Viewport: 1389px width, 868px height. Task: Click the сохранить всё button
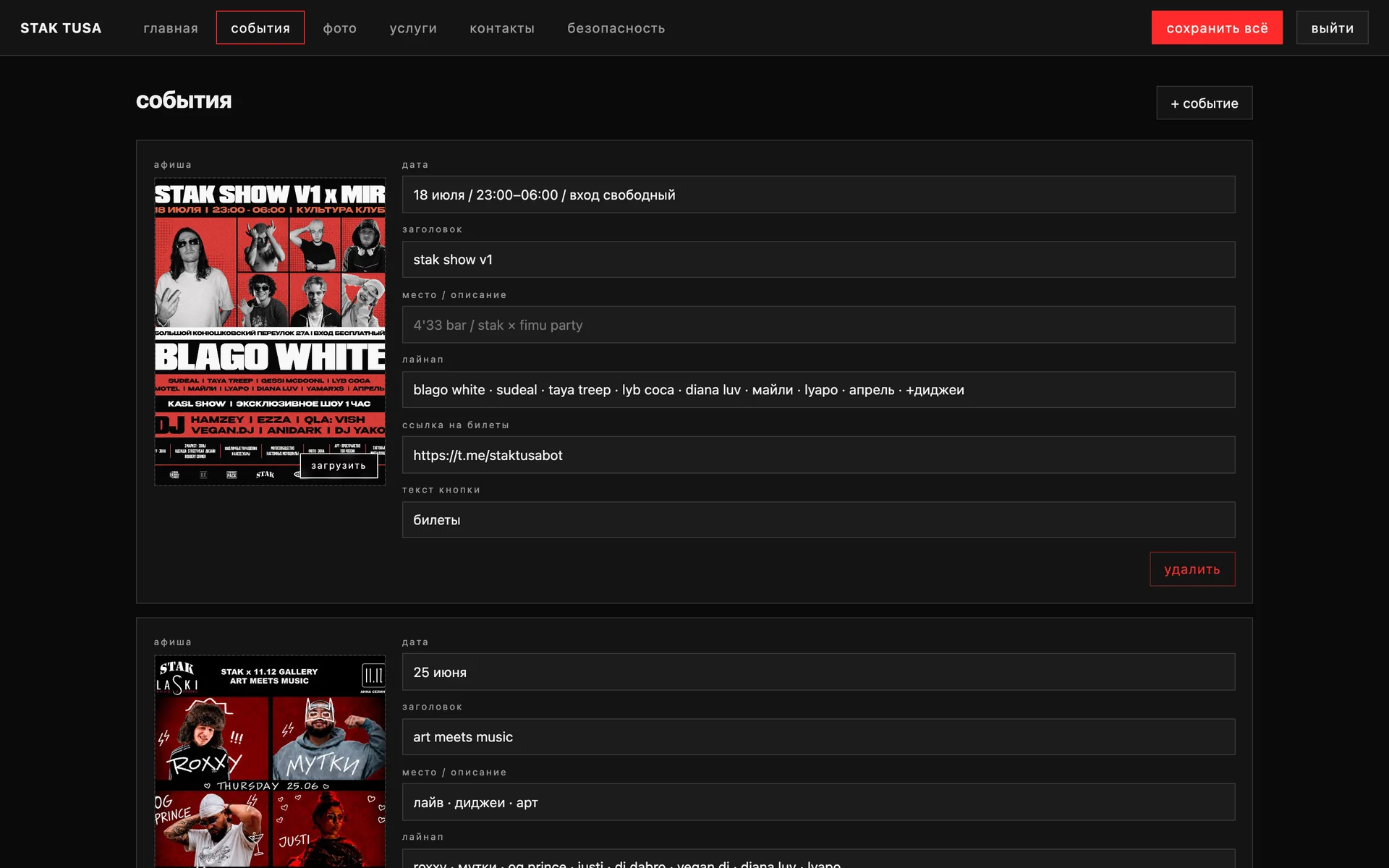[x=1217, y=28]
